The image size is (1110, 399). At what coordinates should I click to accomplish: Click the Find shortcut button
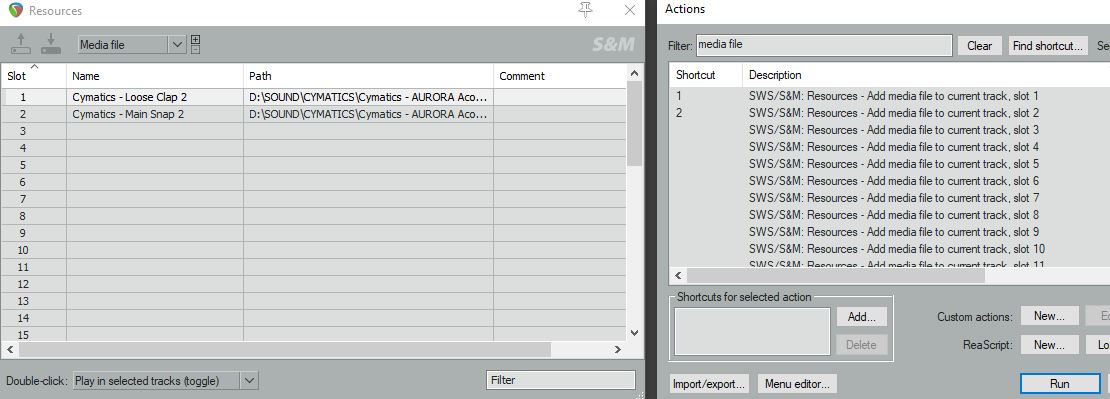[x=1048, y=46]
